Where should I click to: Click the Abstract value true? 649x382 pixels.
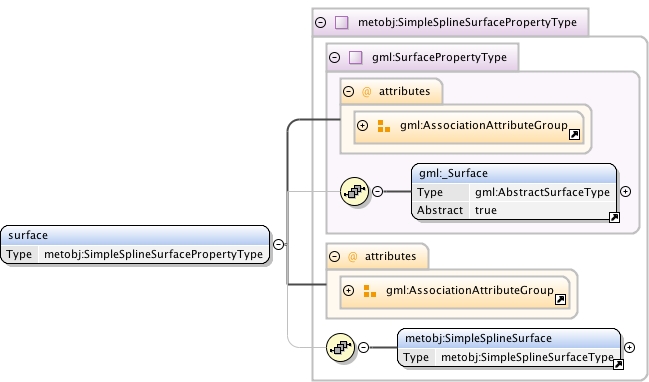486,210
